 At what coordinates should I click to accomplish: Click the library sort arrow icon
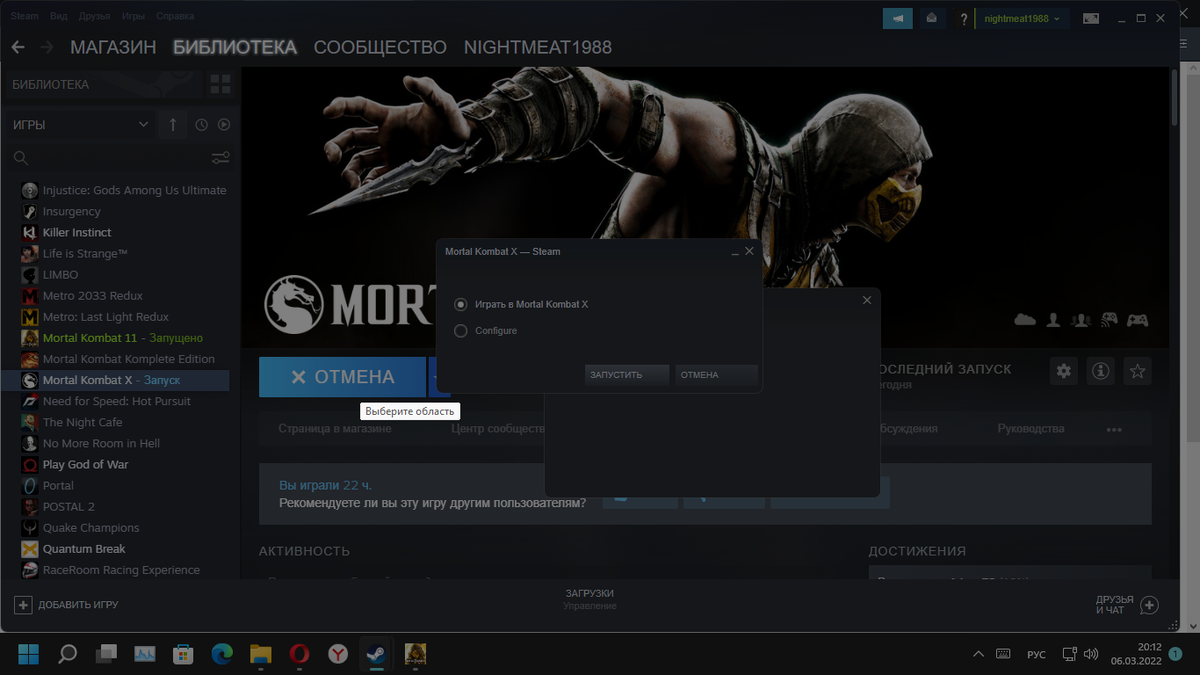click(173, 125)
